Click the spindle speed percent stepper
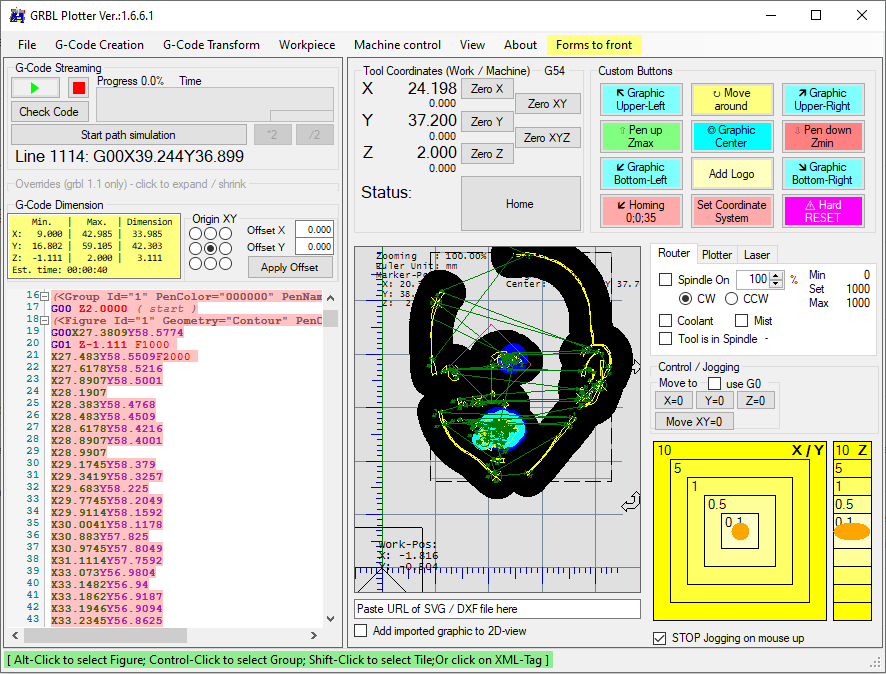 pos(776,280)
